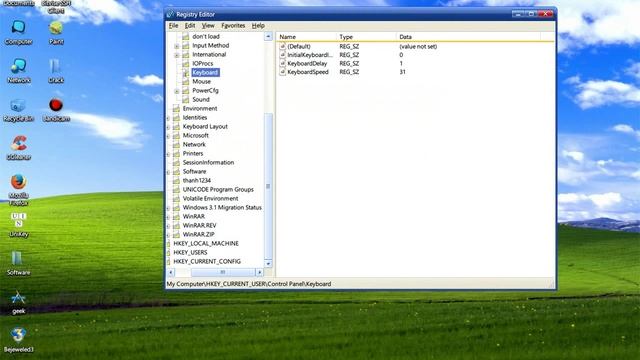This screenshot has width=640, height=360.
Task: Click the Registry Editor title bar icon
Action: [170, 14]
